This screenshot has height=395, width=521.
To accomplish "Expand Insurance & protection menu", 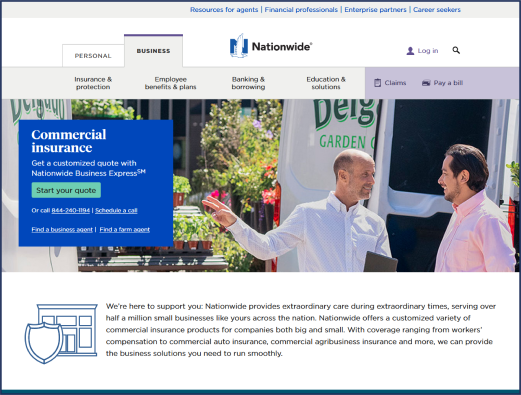I will [x=93, y=83].
